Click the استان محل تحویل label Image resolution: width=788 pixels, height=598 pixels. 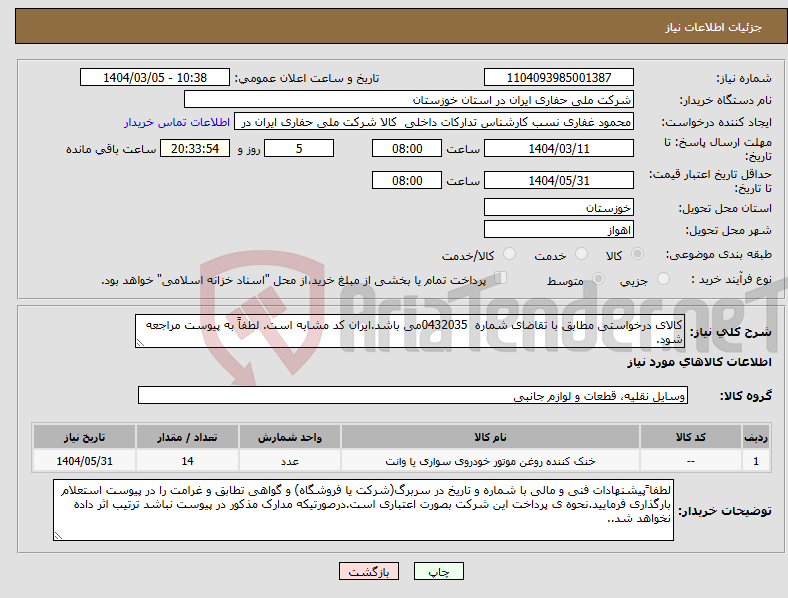(x=725, y=208)
